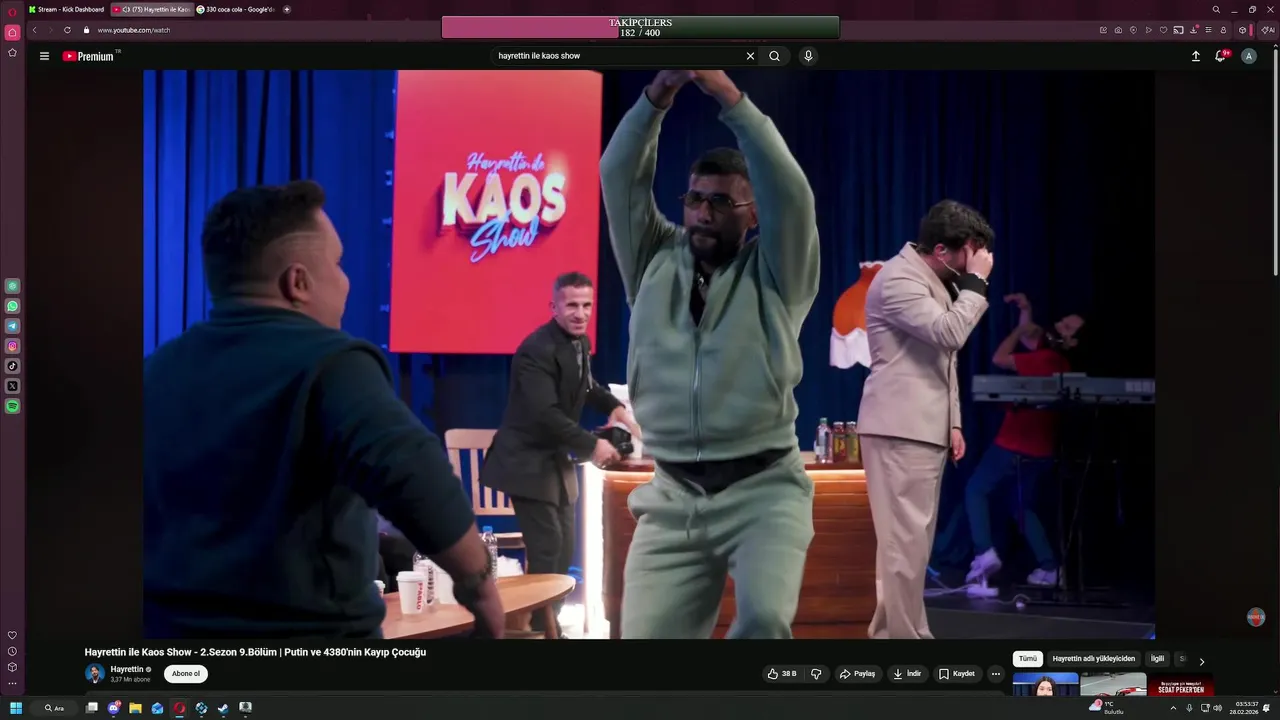Open Spotify in Opera sidebar
This screenshot has height=720, width=1280.
pos(12,406)
